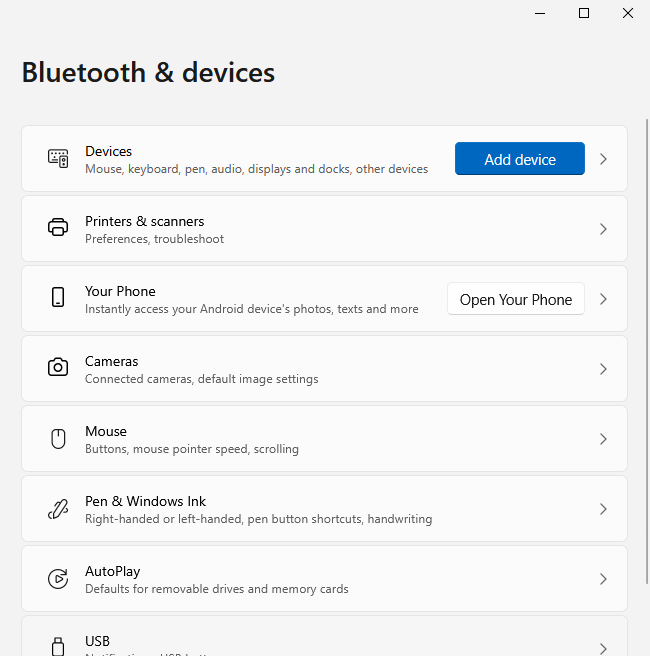This screenshot has width=650, height=656.
Task: Expand the Devices row chevron
Action: point(603,159)
